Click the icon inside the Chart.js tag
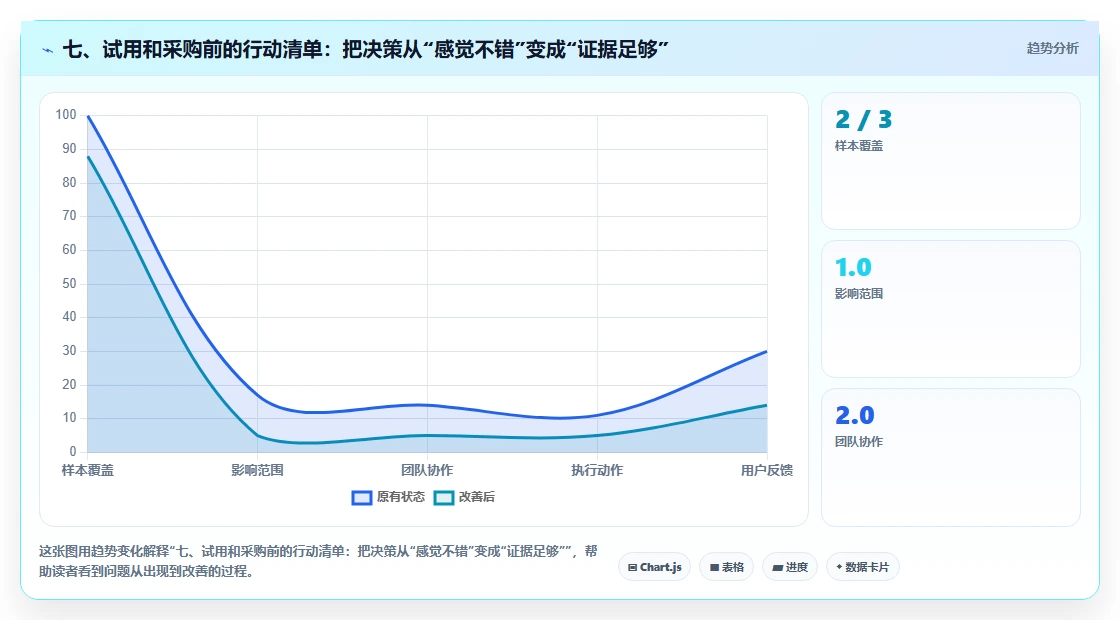The image size is (1120, 620). [632, 568]
